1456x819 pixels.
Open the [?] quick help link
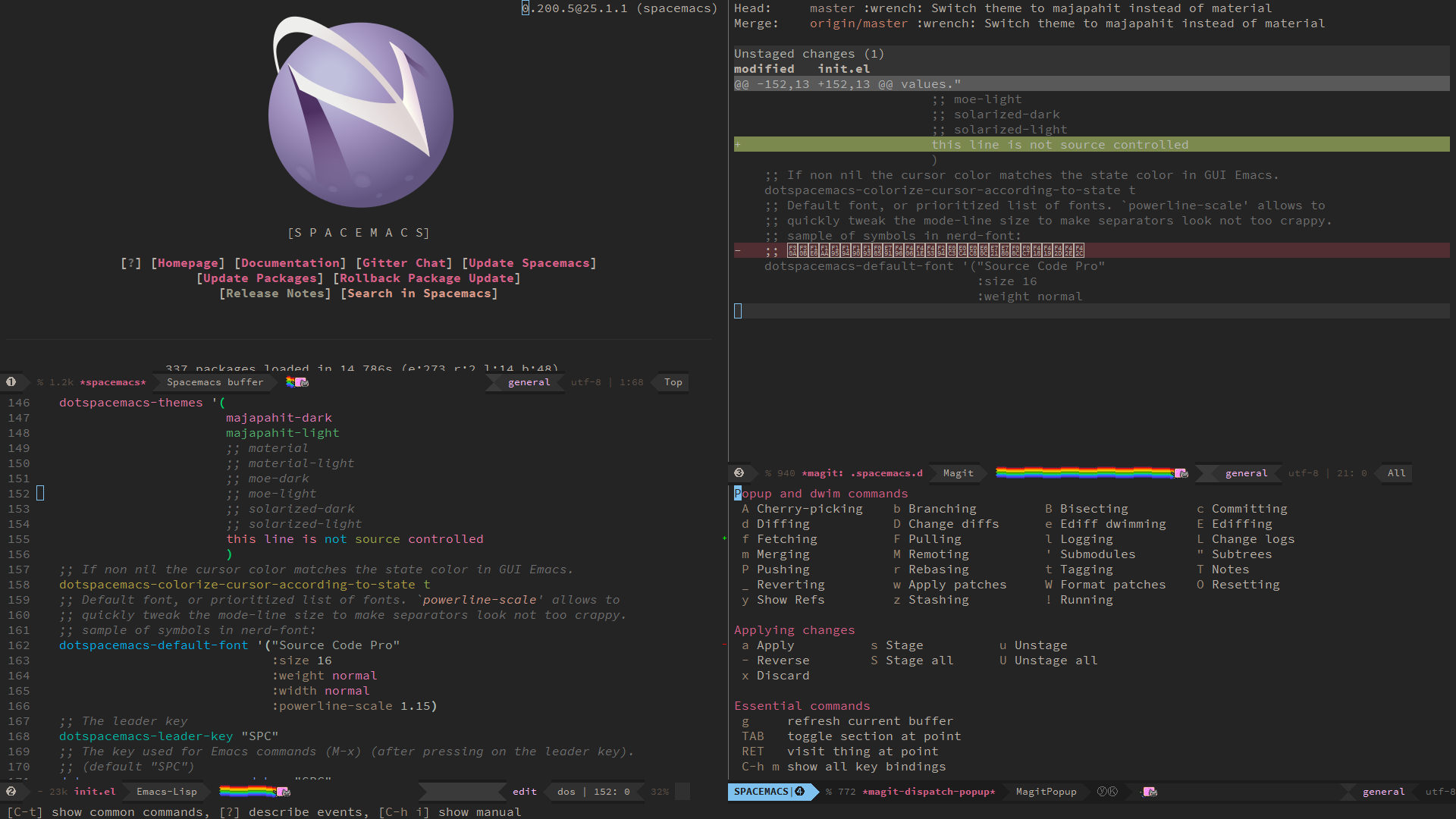[x=131, y=263]
